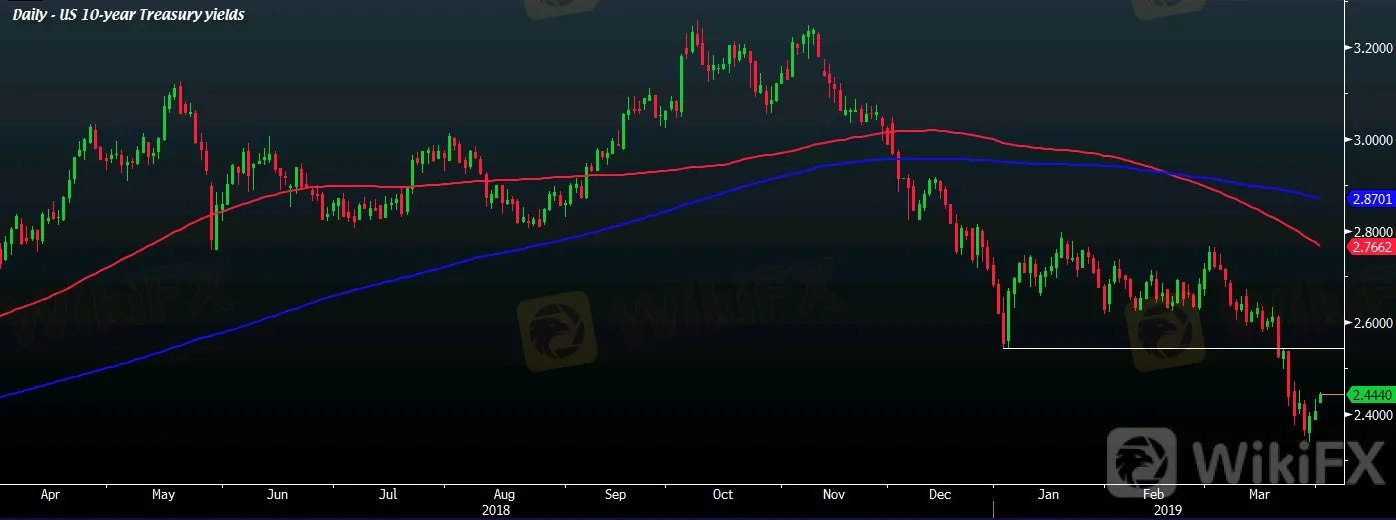Click the chart title 'Daily - US 10-year Treasury yields'
Image resolution: width=1396 pixels, height=520 pixels.
[x=128, y=15]
